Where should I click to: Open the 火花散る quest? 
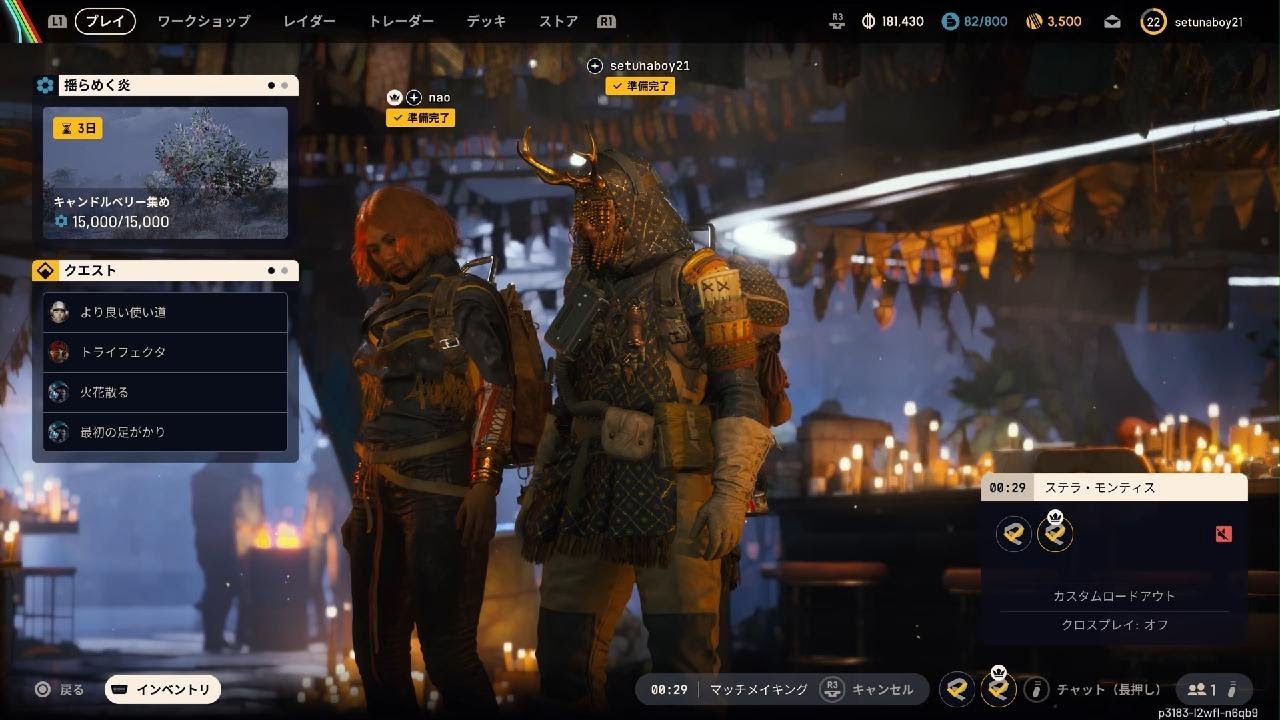[165, 392]
